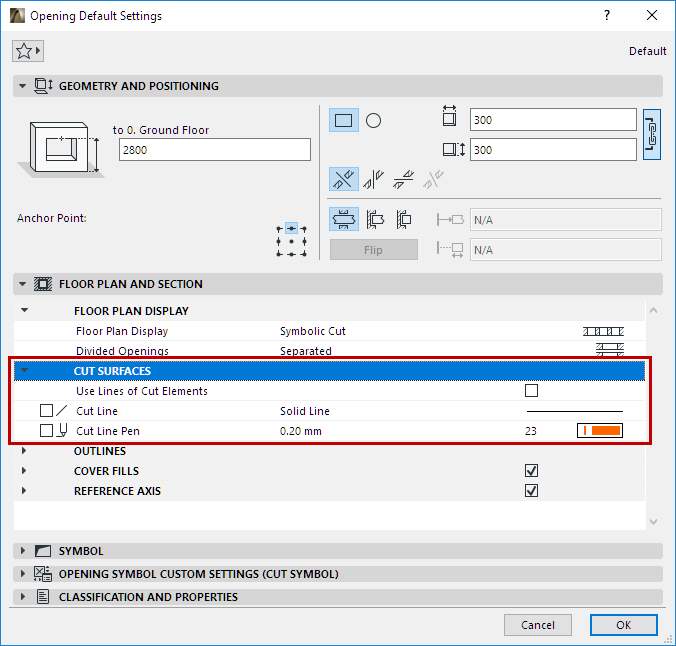Collapse the Floor Plan Display group
The width and height of the screenshot is (676, 646).
(25, 310)
